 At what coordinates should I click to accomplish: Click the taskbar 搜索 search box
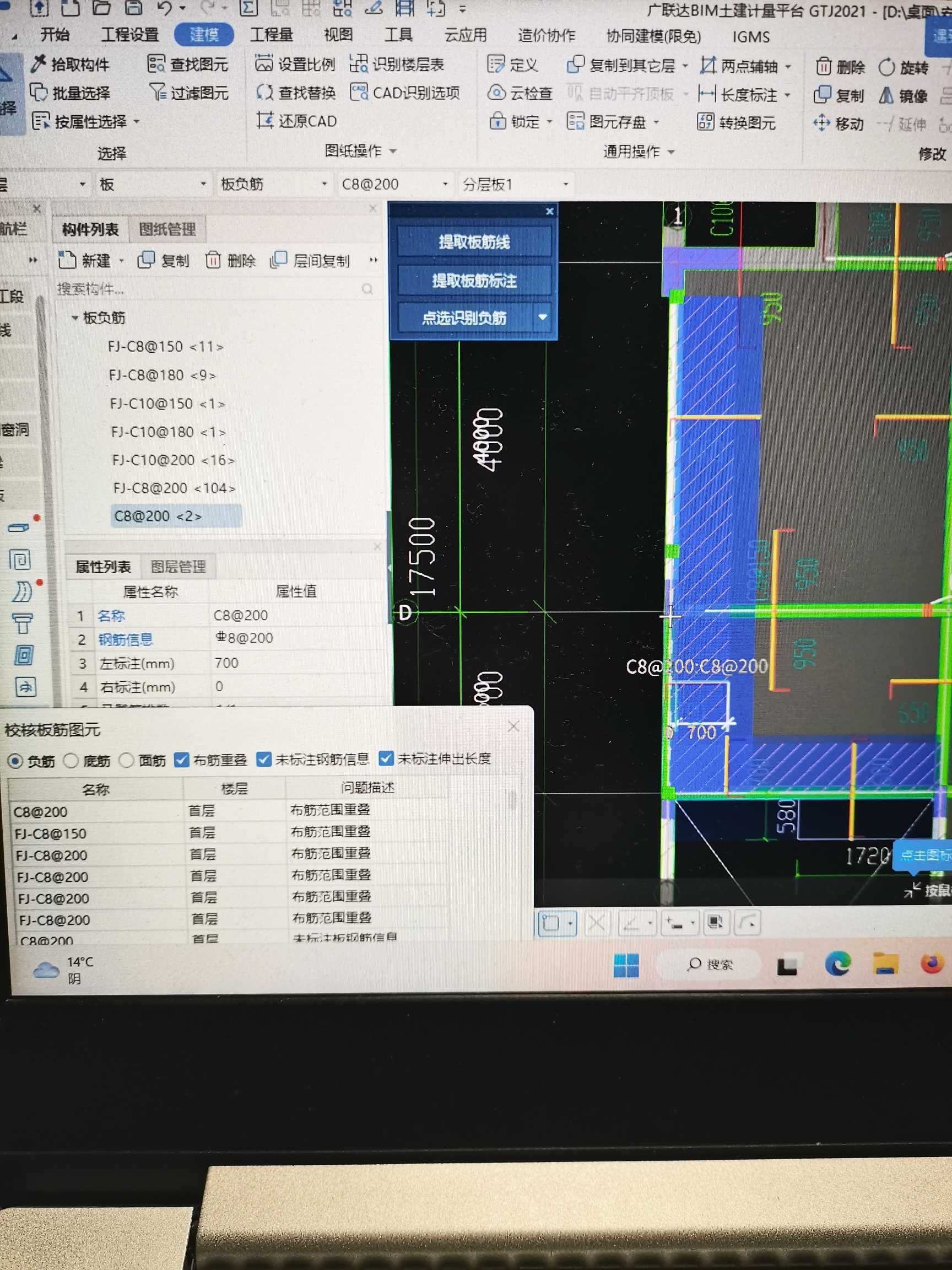(x=709, y=964)
